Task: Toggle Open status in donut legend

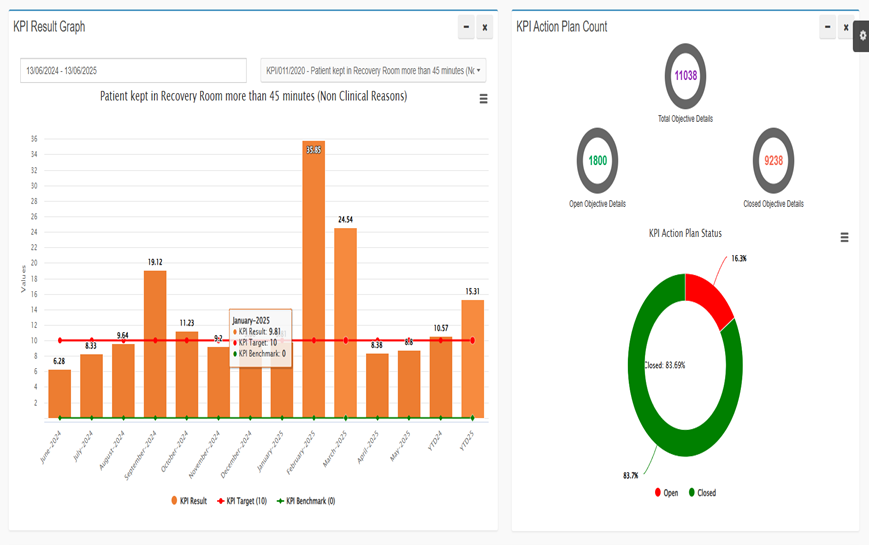Action: point(665,493)
